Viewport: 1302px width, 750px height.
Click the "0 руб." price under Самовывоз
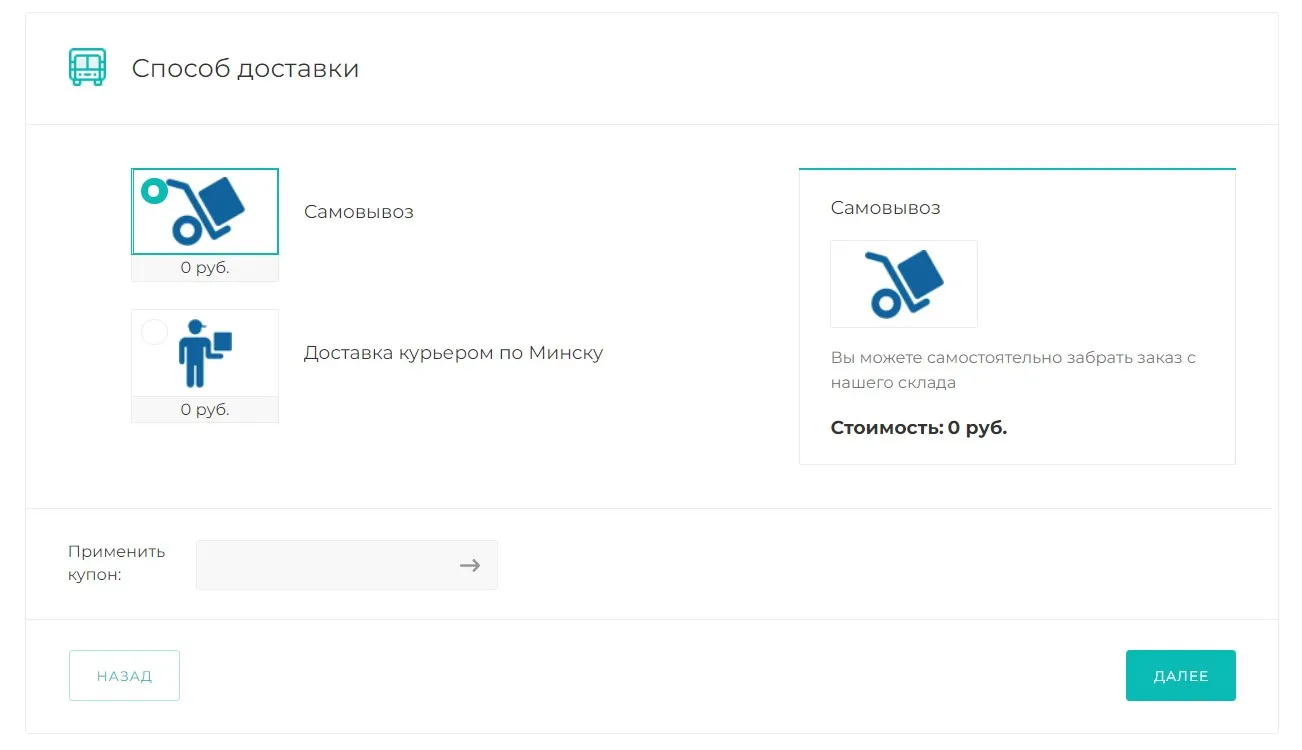(205, 268)
